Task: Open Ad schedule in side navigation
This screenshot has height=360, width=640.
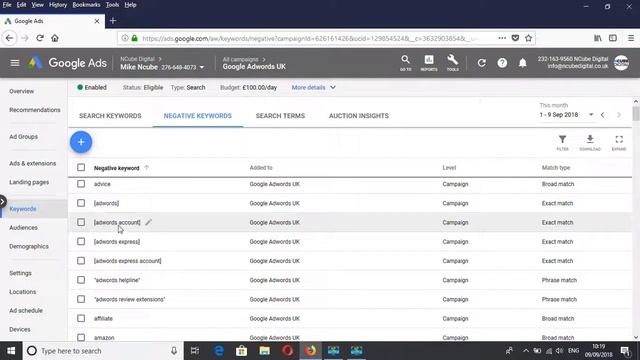Action: click(x=26, y=310)
